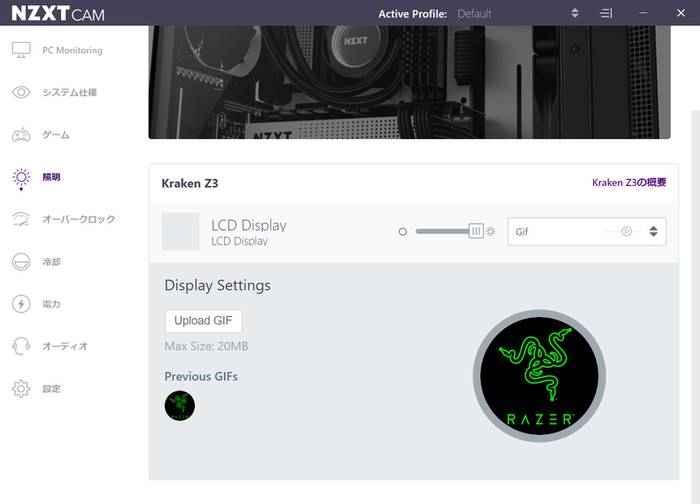Click the Gif dropdown up-down arrows
Viewport: 700px width, 504px height.
(653, 231)
